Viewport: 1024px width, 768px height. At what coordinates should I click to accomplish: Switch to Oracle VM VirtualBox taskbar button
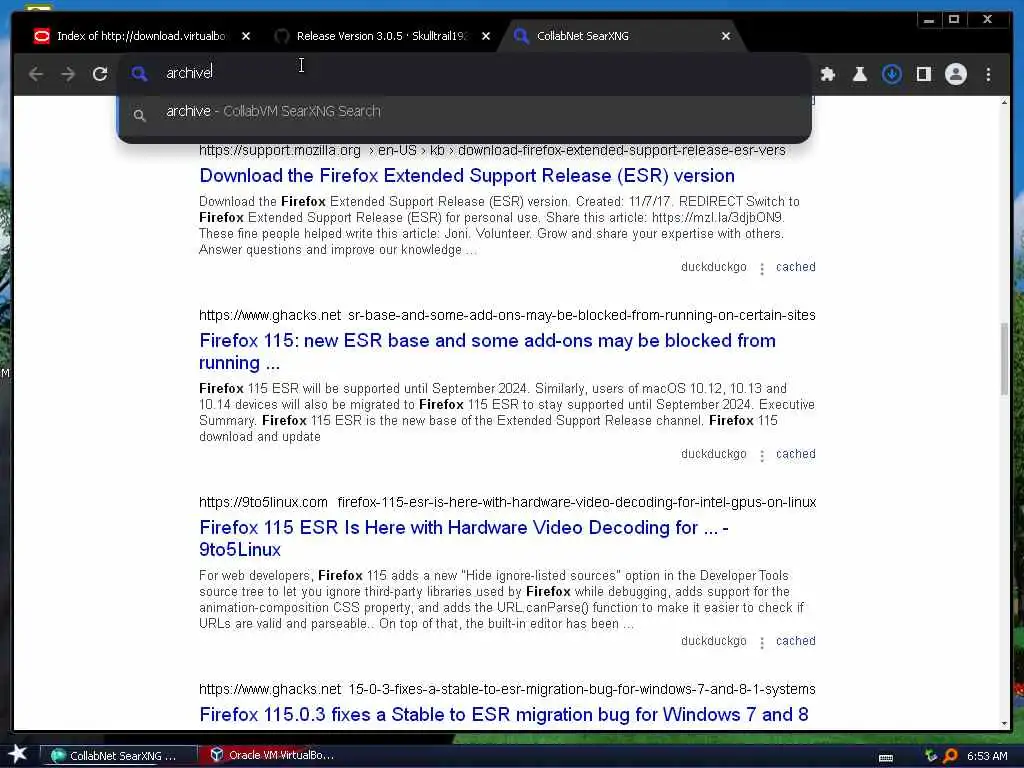pyautogui.click(x=272, y=755)
